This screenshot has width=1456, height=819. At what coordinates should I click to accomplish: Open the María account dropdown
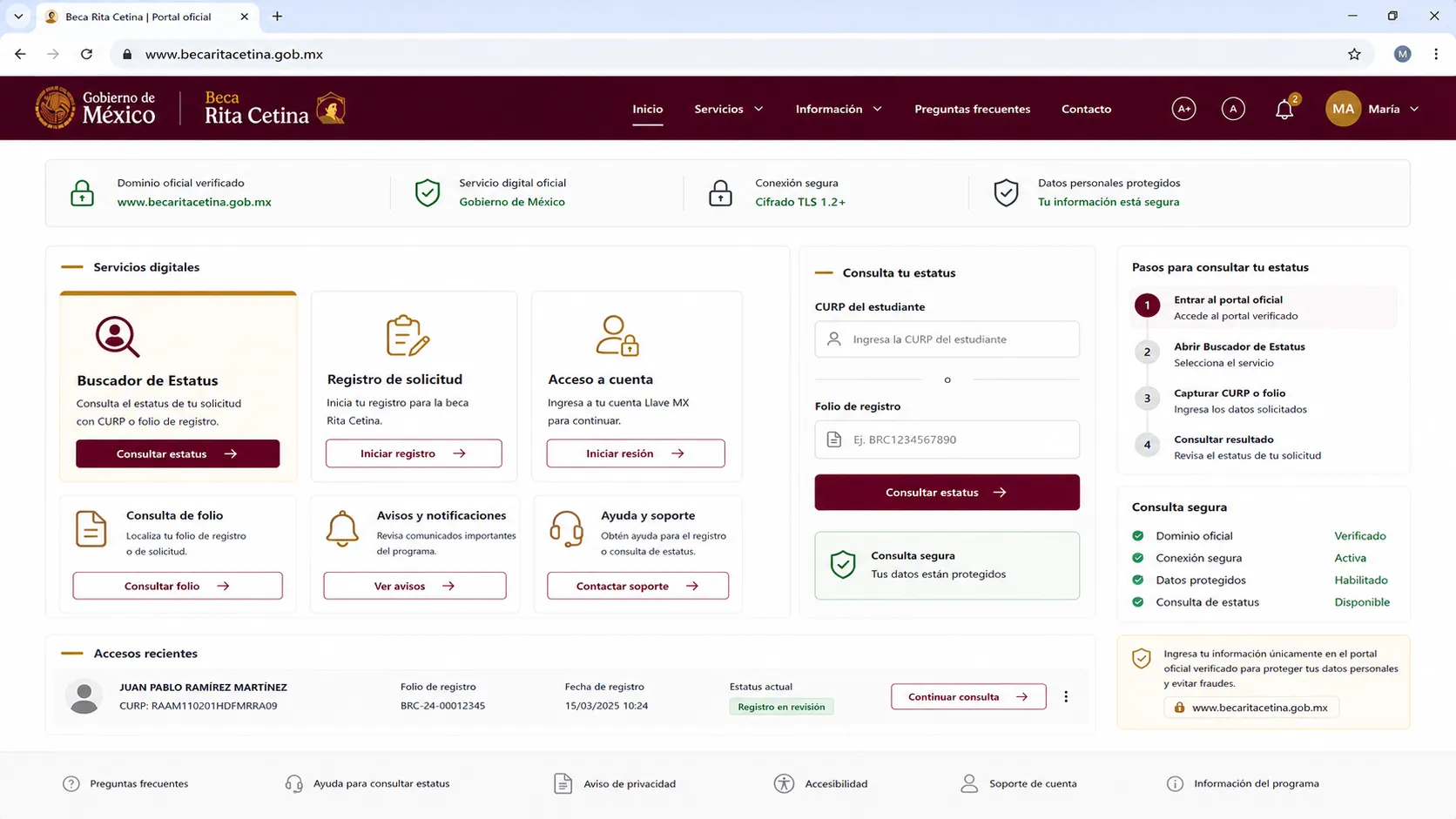1393,109
